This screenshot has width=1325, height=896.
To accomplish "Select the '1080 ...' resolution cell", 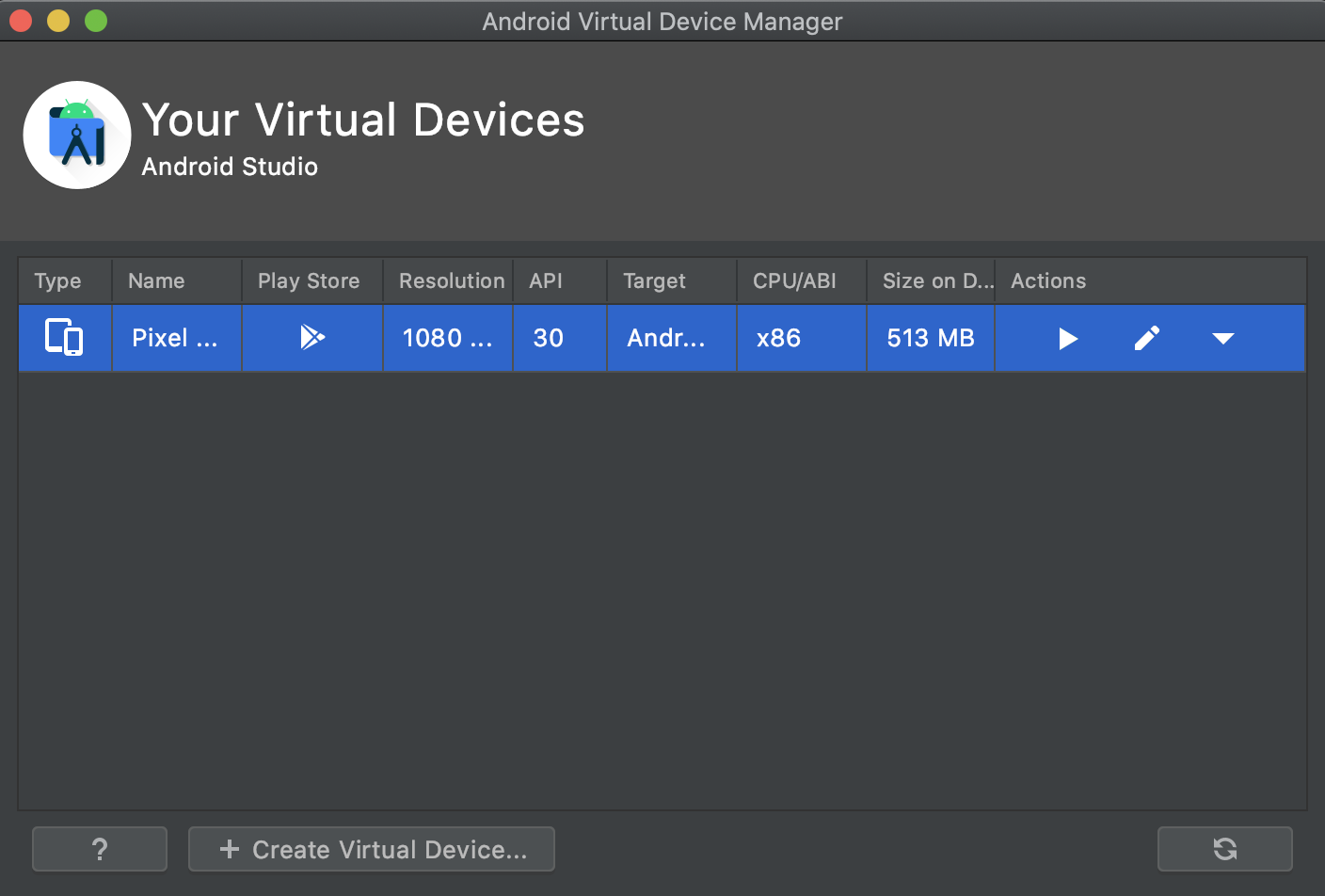I will point(448,338).
